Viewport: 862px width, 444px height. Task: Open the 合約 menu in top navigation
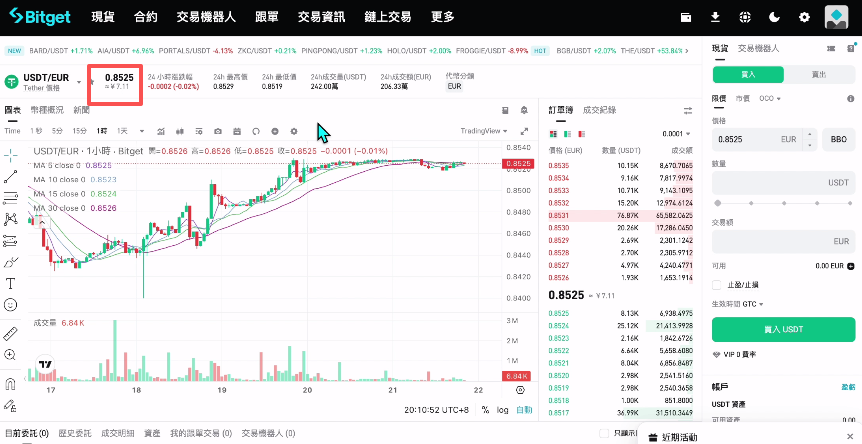(x=145, y=17)
